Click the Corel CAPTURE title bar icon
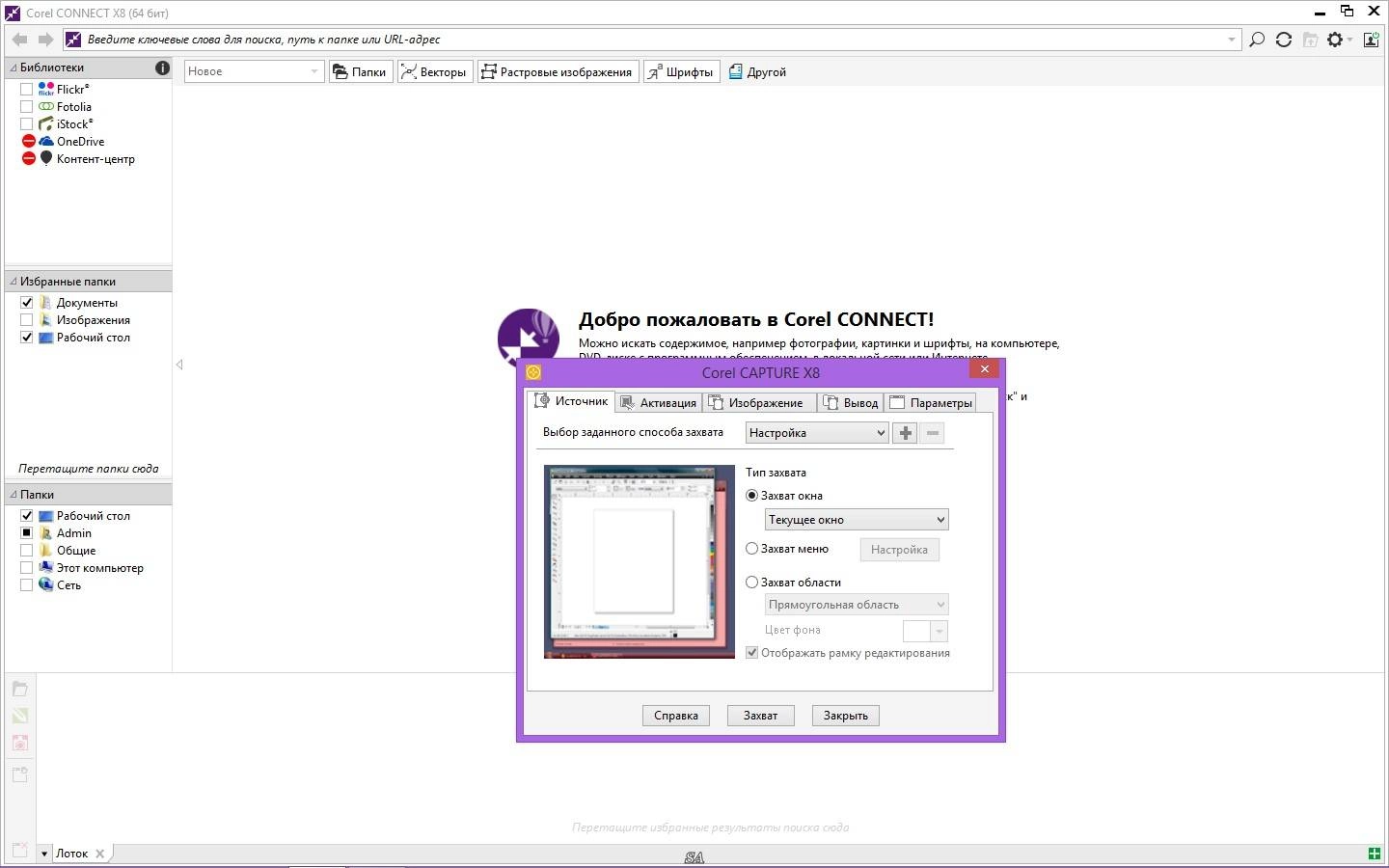The height and width of the screenshot is (868, 1389). (x=533, y=372)
